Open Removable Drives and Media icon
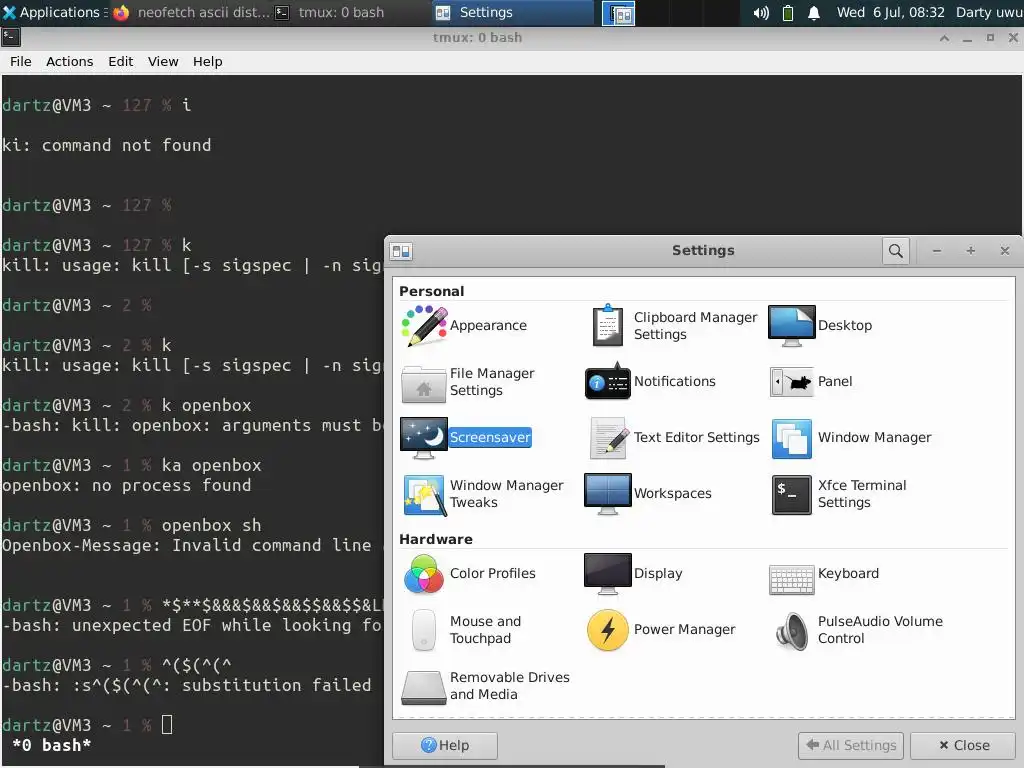Viewport: 1024px width, 768px height. click(424, 687)
